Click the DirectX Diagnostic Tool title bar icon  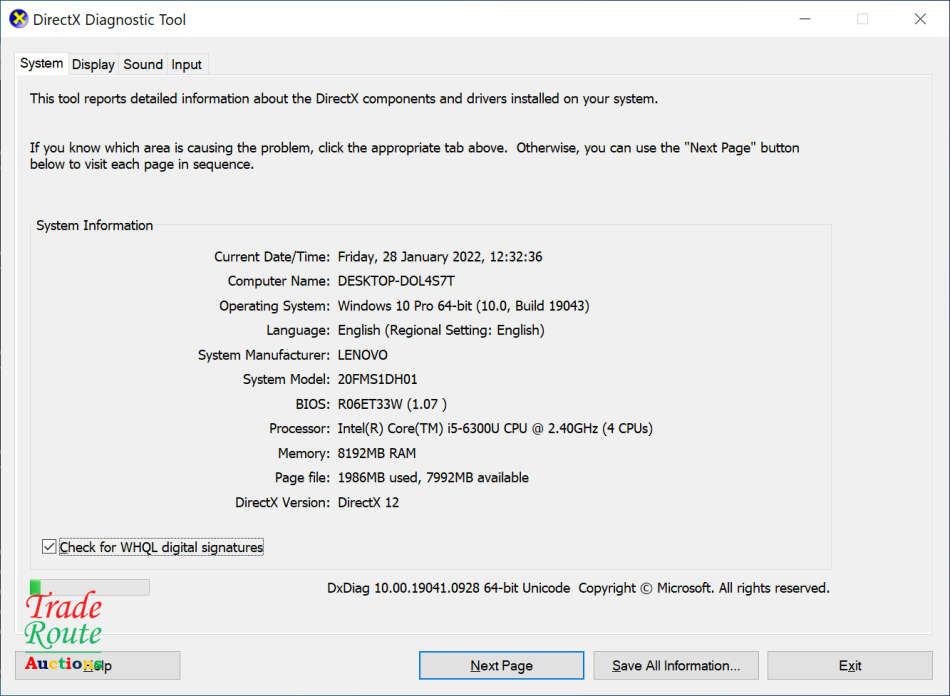coord(18,18)
